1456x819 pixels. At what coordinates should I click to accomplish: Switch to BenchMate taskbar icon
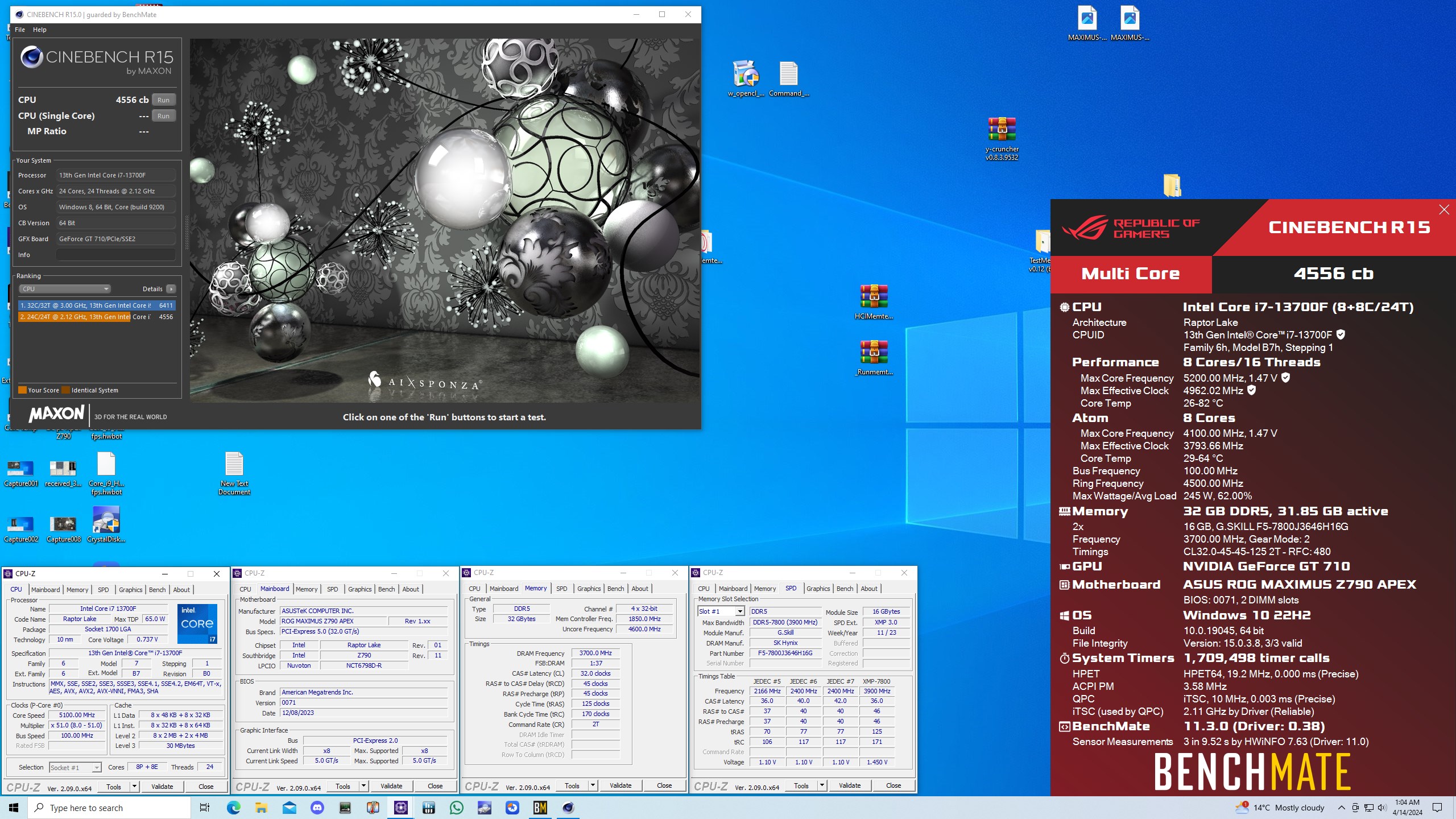pyautogui.click(x=540, y=808)
